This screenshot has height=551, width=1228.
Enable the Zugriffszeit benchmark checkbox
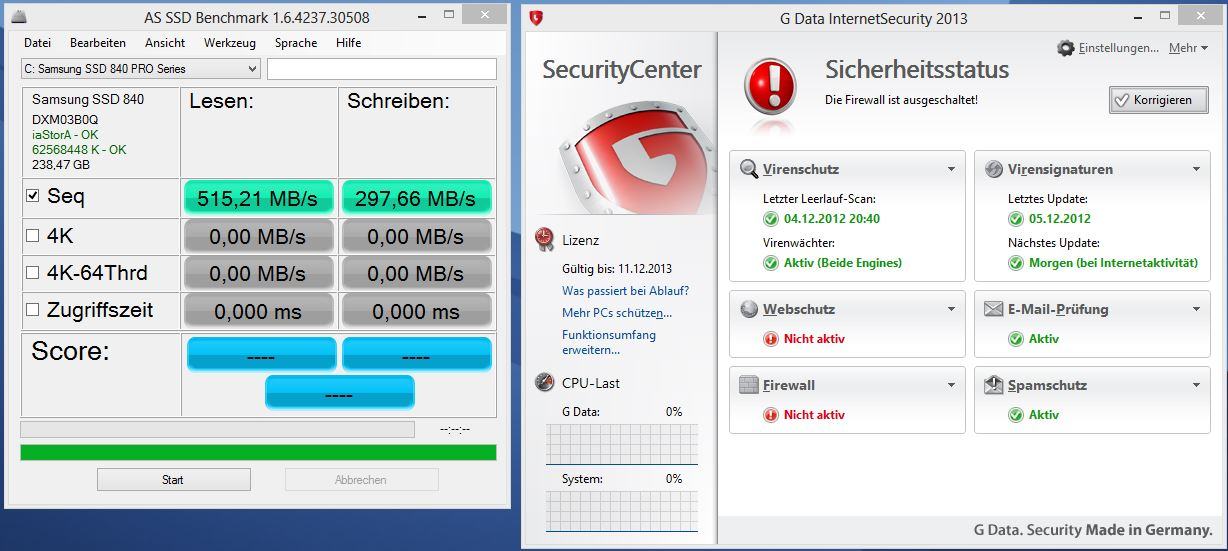(32, 310)
